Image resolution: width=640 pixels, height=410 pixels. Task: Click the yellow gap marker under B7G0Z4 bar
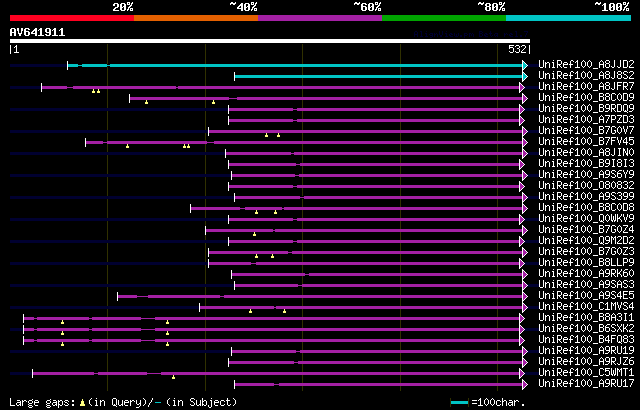(254, 234)
